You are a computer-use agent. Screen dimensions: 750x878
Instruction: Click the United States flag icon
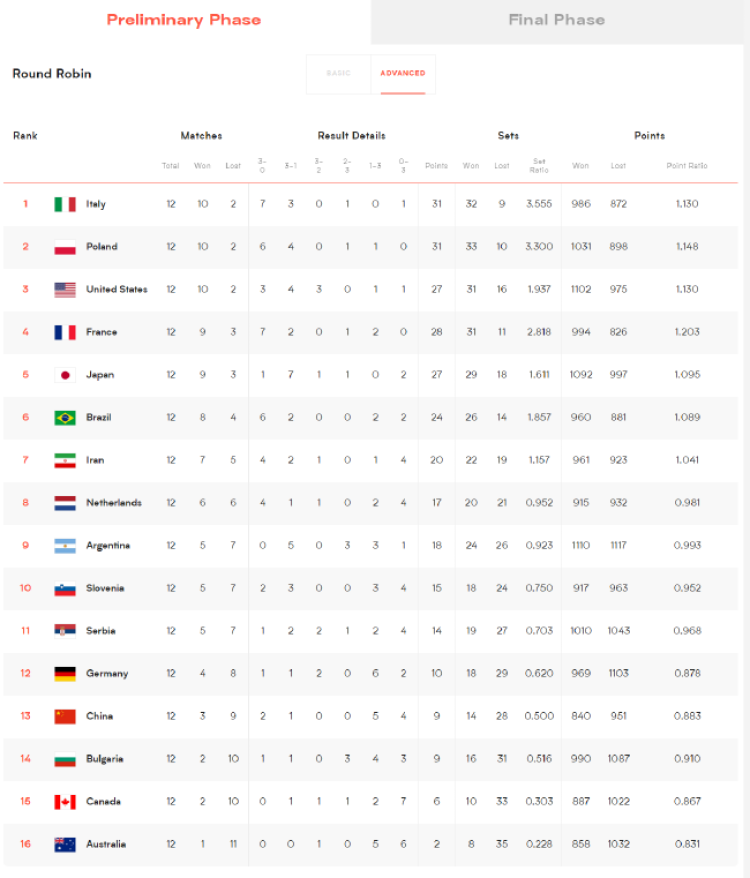(x=65, y=289)
